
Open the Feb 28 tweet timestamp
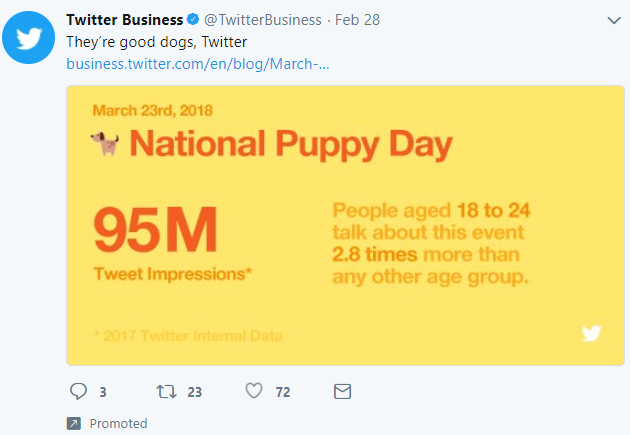click(x=357, y=20)
